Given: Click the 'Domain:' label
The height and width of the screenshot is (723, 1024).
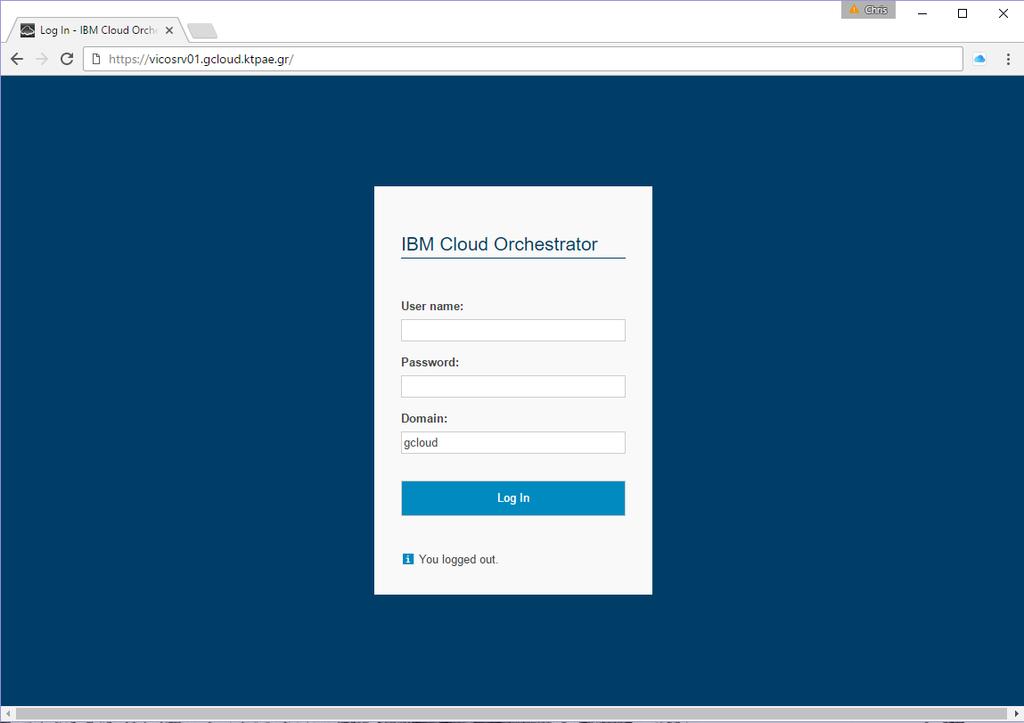Looking at the screenshot, I should click(424, 418).
